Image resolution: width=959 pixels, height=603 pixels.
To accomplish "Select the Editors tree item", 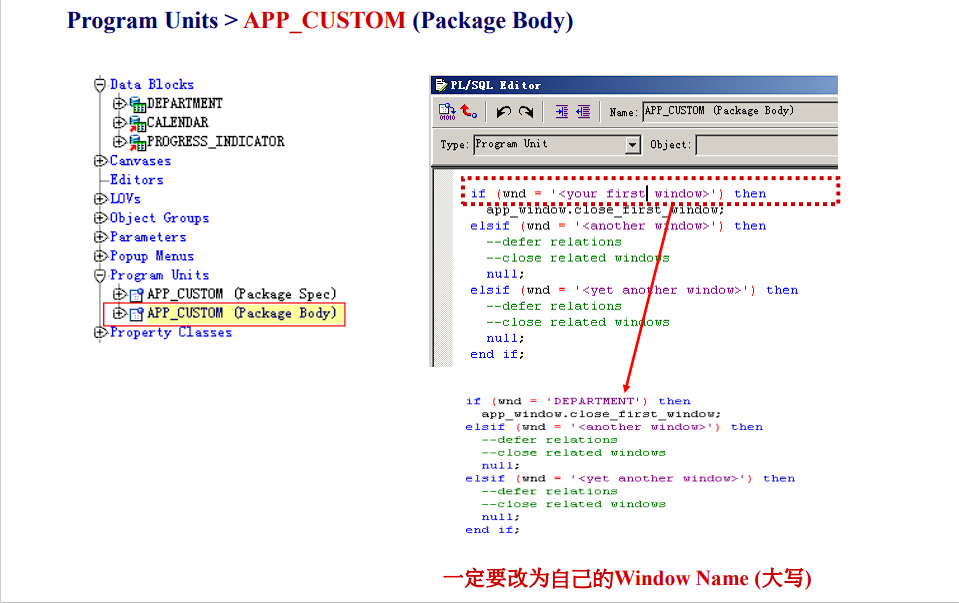I will 137,180.
